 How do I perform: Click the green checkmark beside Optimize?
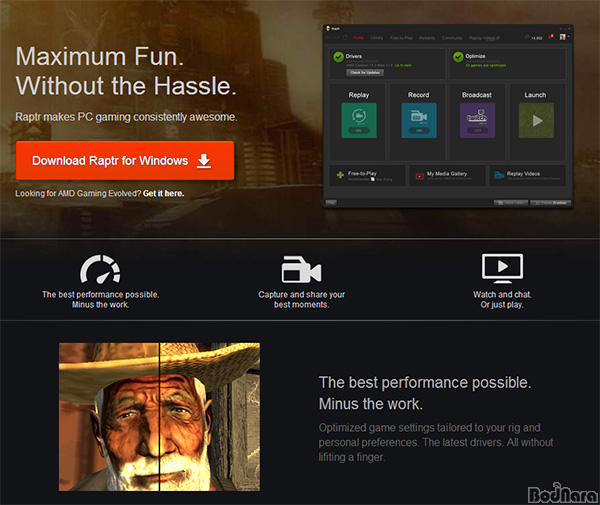(x=458, y=57)
